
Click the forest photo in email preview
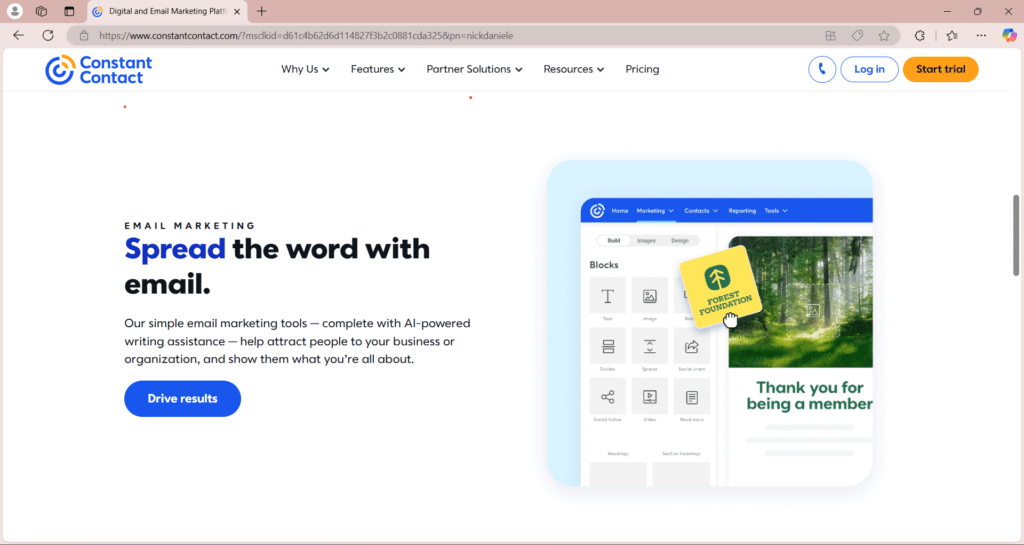[801, 302]
